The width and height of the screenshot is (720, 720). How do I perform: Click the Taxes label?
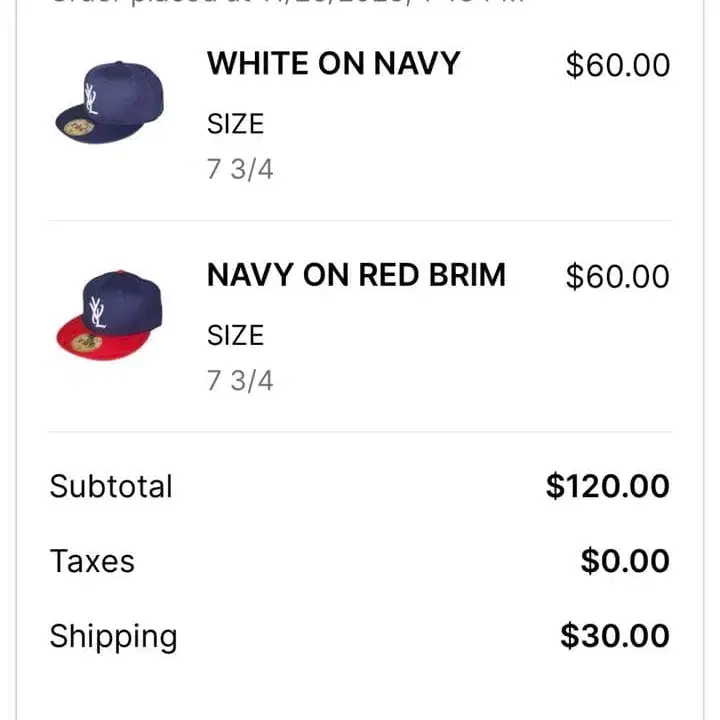(92, 561)
